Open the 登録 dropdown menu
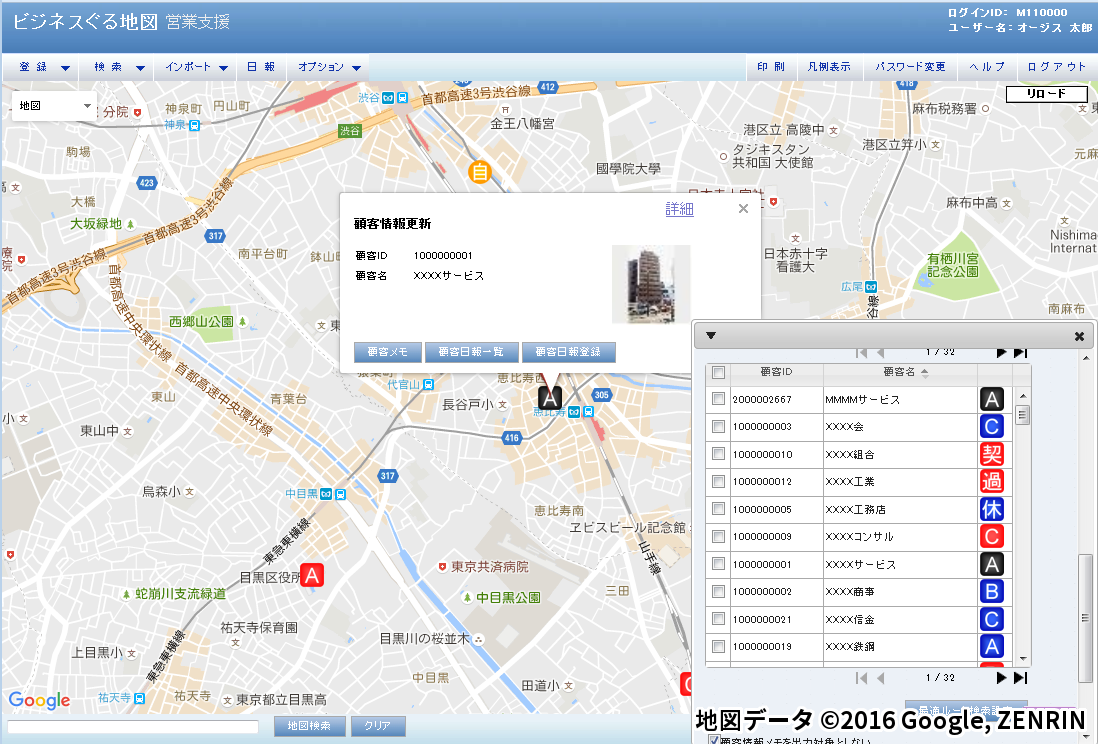The height and width of the screenshot is (744, 1098). click(x=43, y=67)
